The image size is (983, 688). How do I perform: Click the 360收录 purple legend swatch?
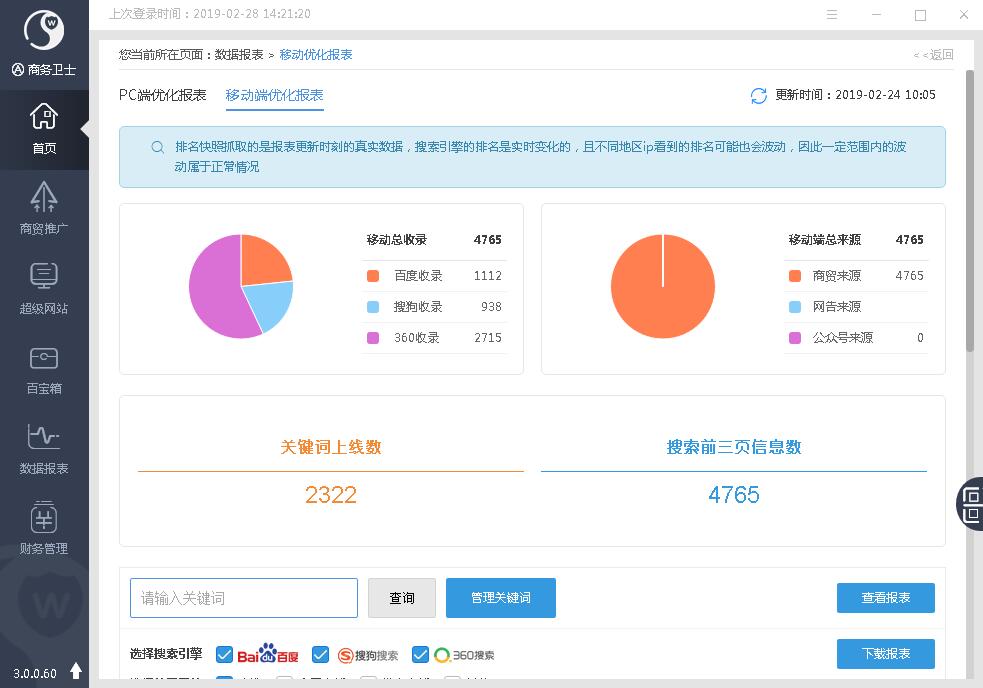pyautogui.click(x=373, y=338)
